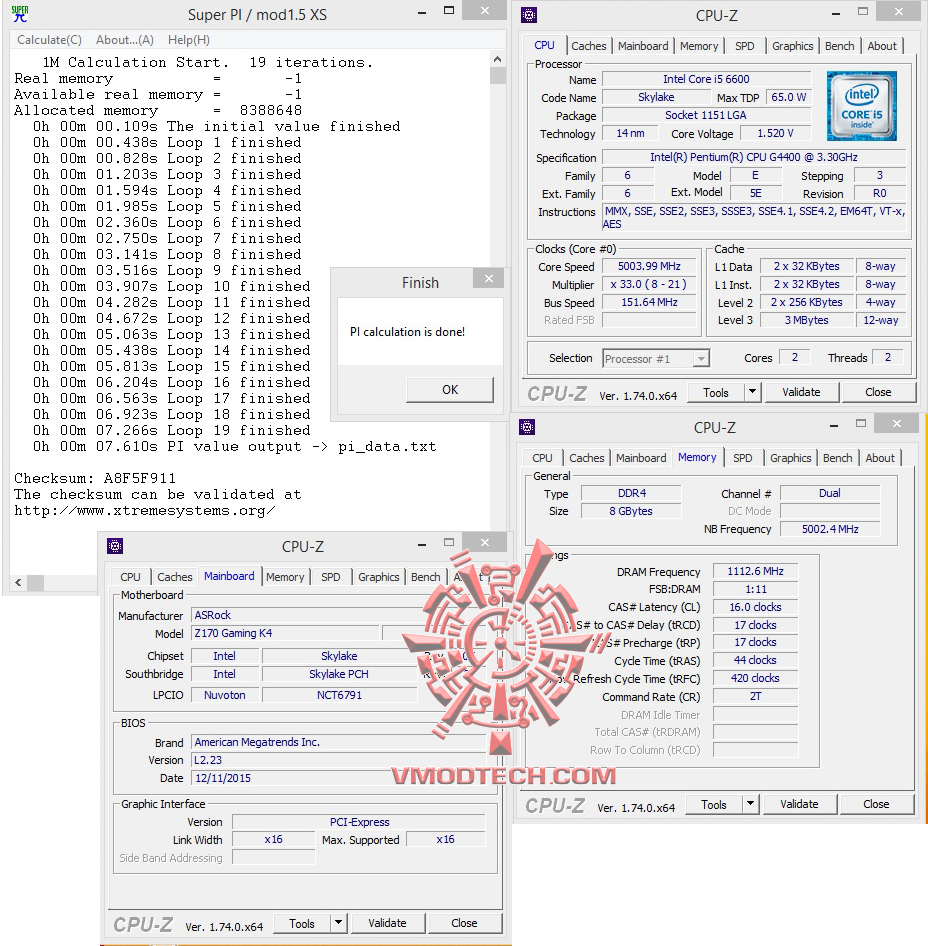The height and width of the screenshot is (946, 928).
Task: Switch to Caches tab in top CPU-Z window
Action: (x=588, y=46)
